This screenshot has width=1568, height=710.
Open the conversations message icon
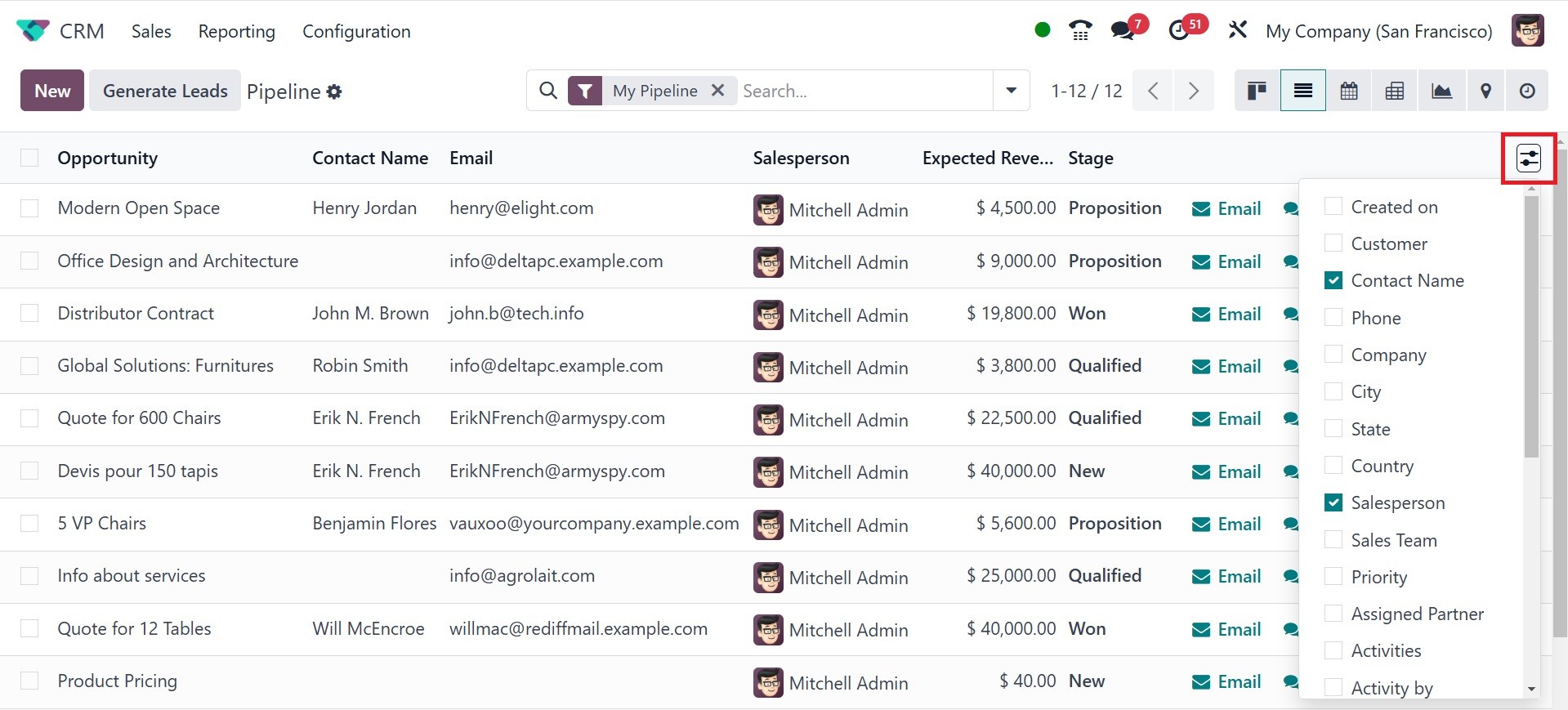[1124, 31]
